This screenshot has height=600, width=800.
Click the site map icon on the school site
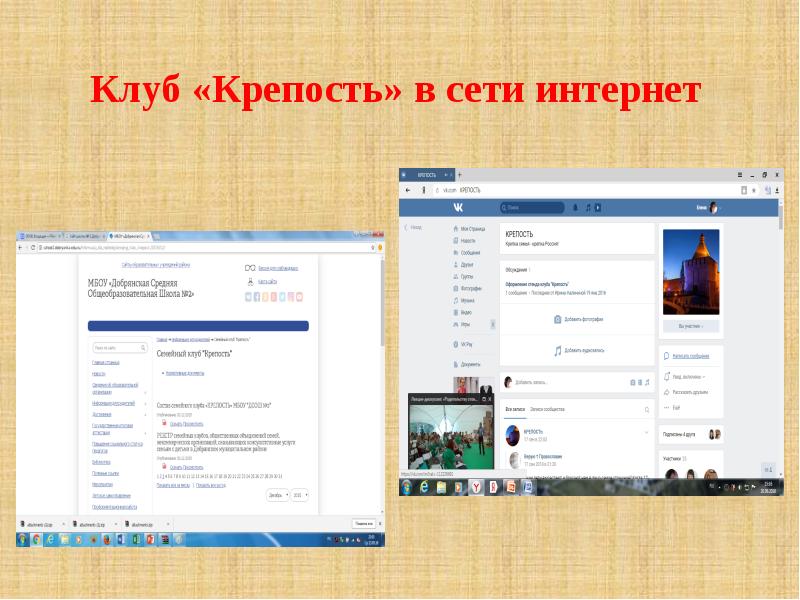pyautogui.click(x=250, y=282)
